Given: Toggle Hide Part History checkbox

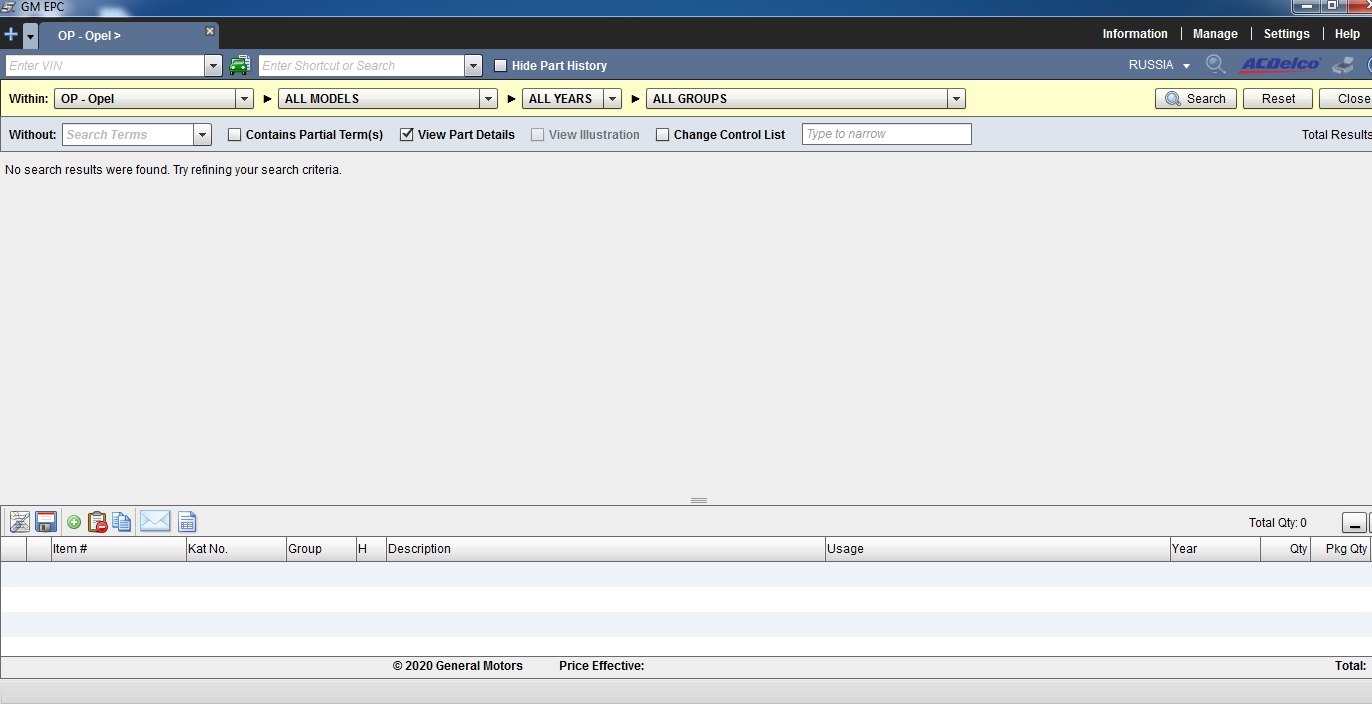Looking at the screenshot, I should [501, 66].
